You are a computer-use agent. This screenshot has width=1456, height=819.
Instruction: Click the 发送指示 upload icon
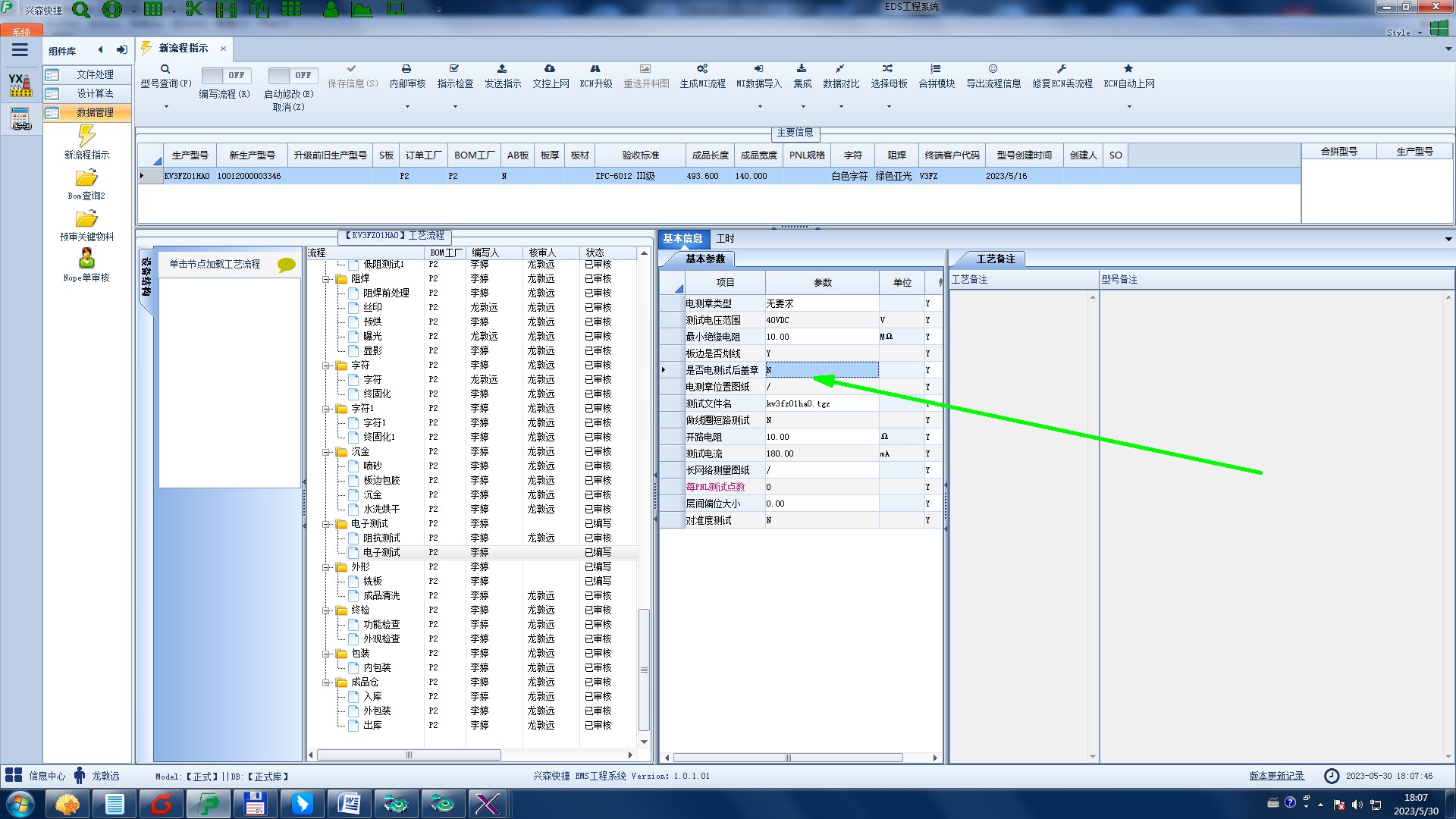502,69
